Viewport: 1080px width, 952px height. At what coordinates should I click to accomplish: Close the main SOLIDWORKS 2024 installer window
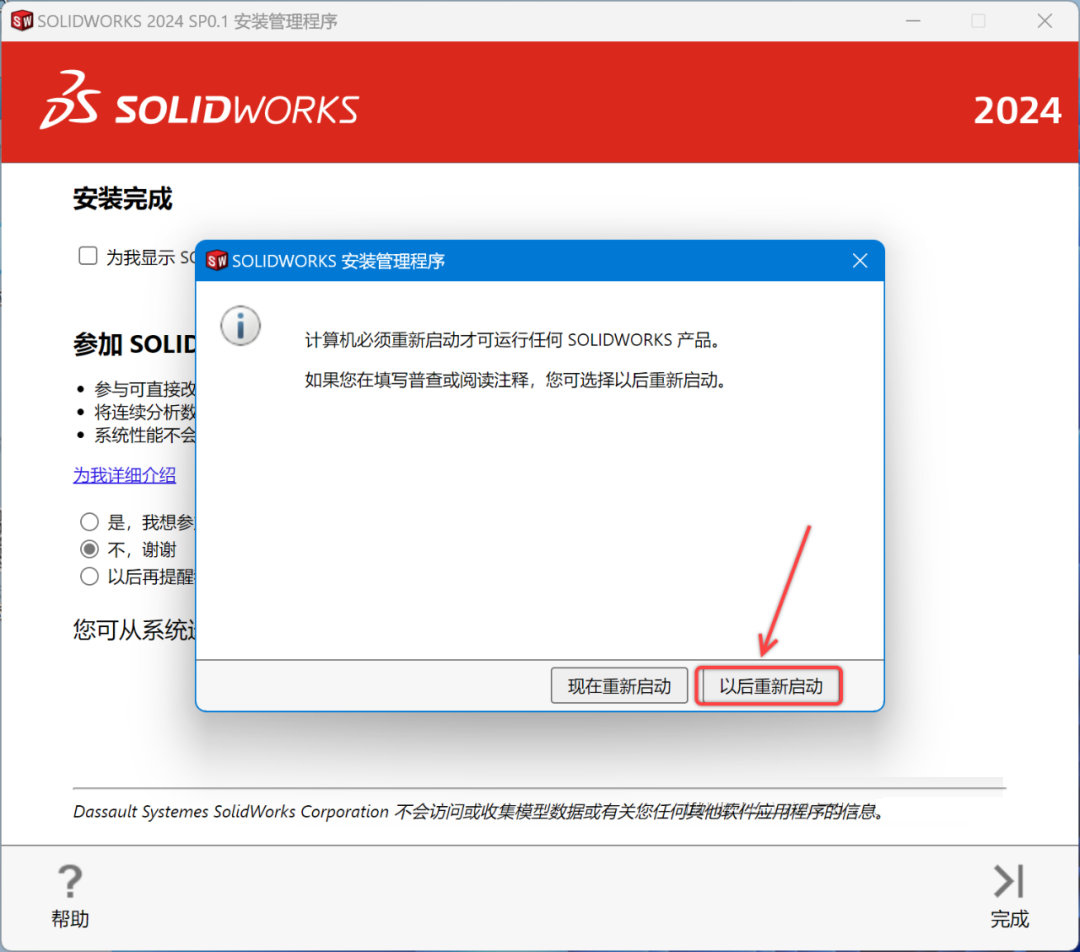(x=1044, y=21)
